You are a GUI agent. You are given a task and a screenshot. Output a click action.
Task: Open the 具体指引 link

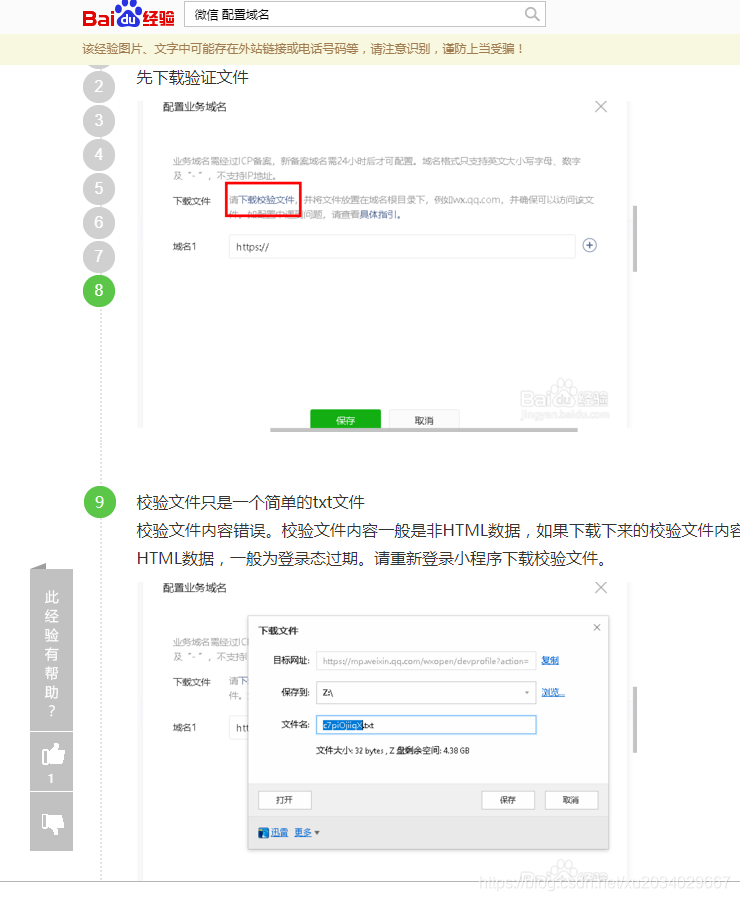(x=379, y=214)
